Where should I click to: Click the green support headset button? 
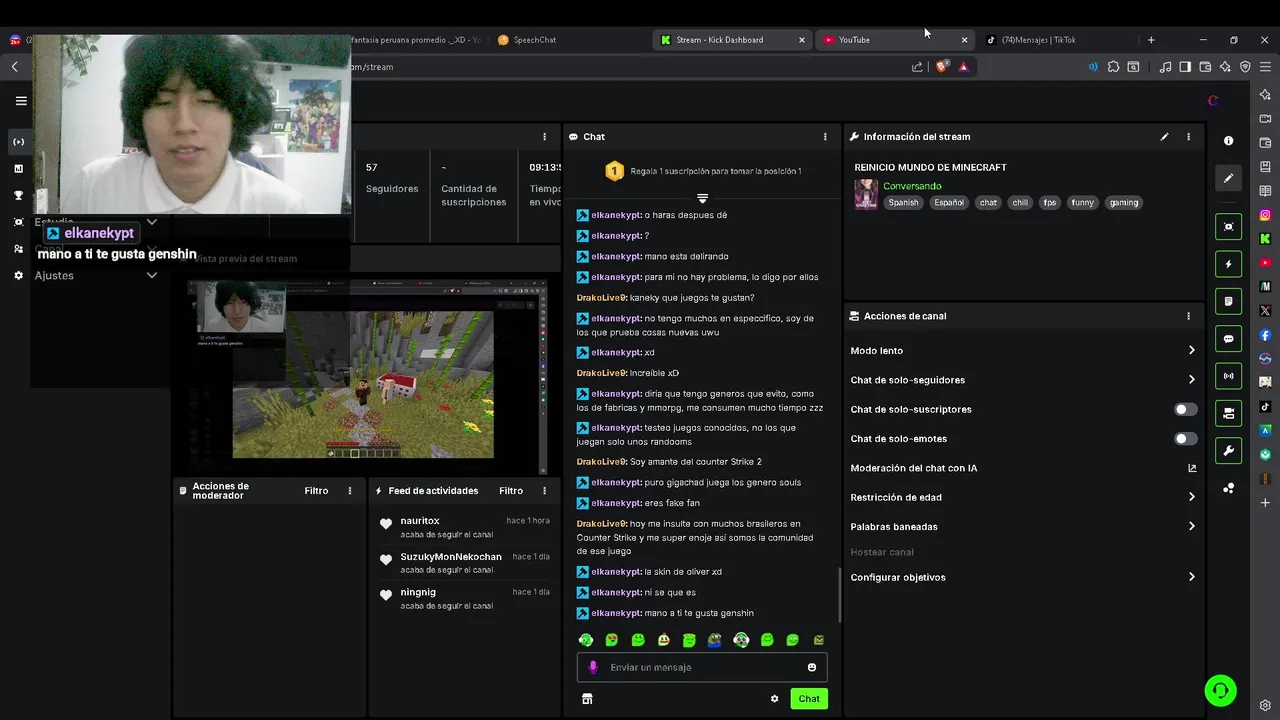1221,690
